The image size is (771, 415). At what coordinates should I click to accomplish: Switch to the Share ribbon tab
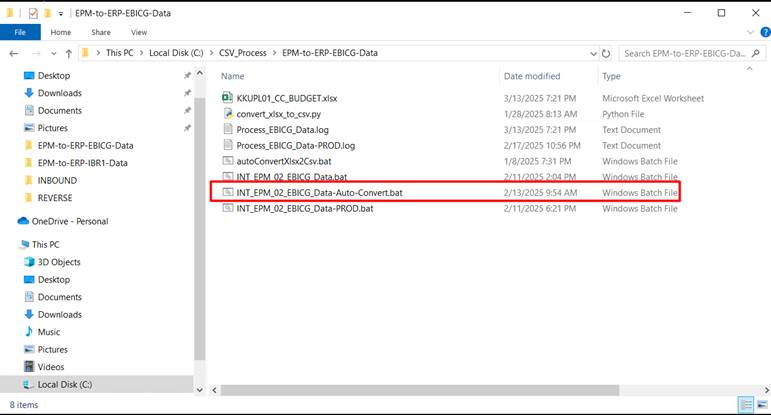click(101, 32)
